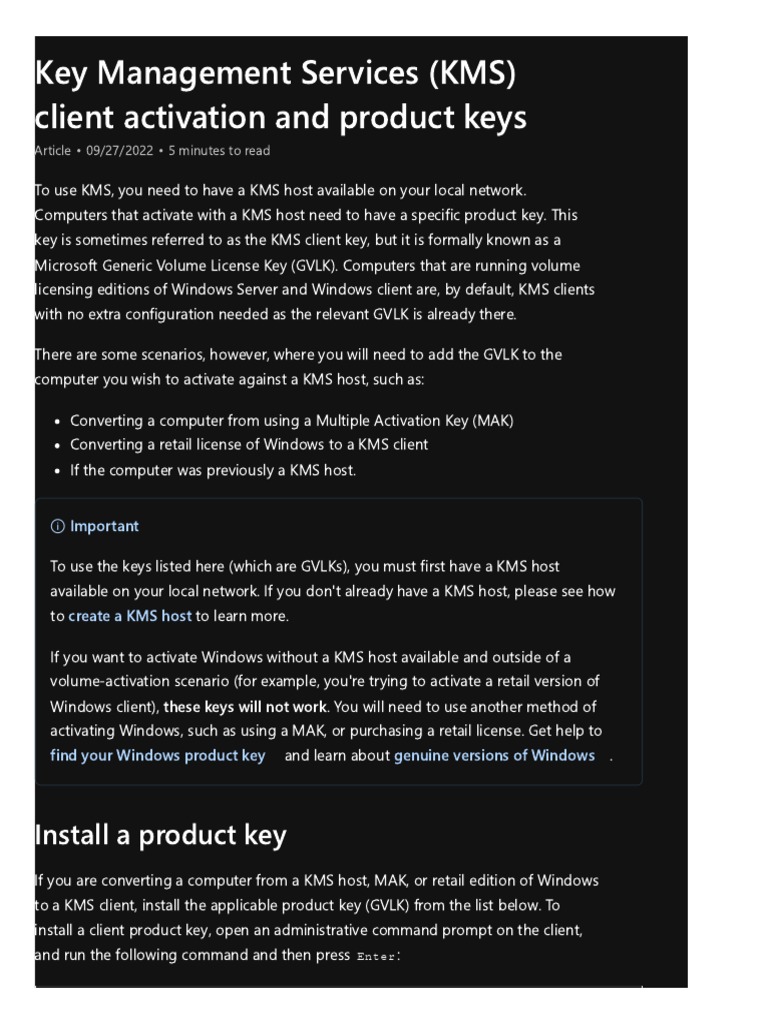Open the "create a KMS host" link

coord(130,616)
